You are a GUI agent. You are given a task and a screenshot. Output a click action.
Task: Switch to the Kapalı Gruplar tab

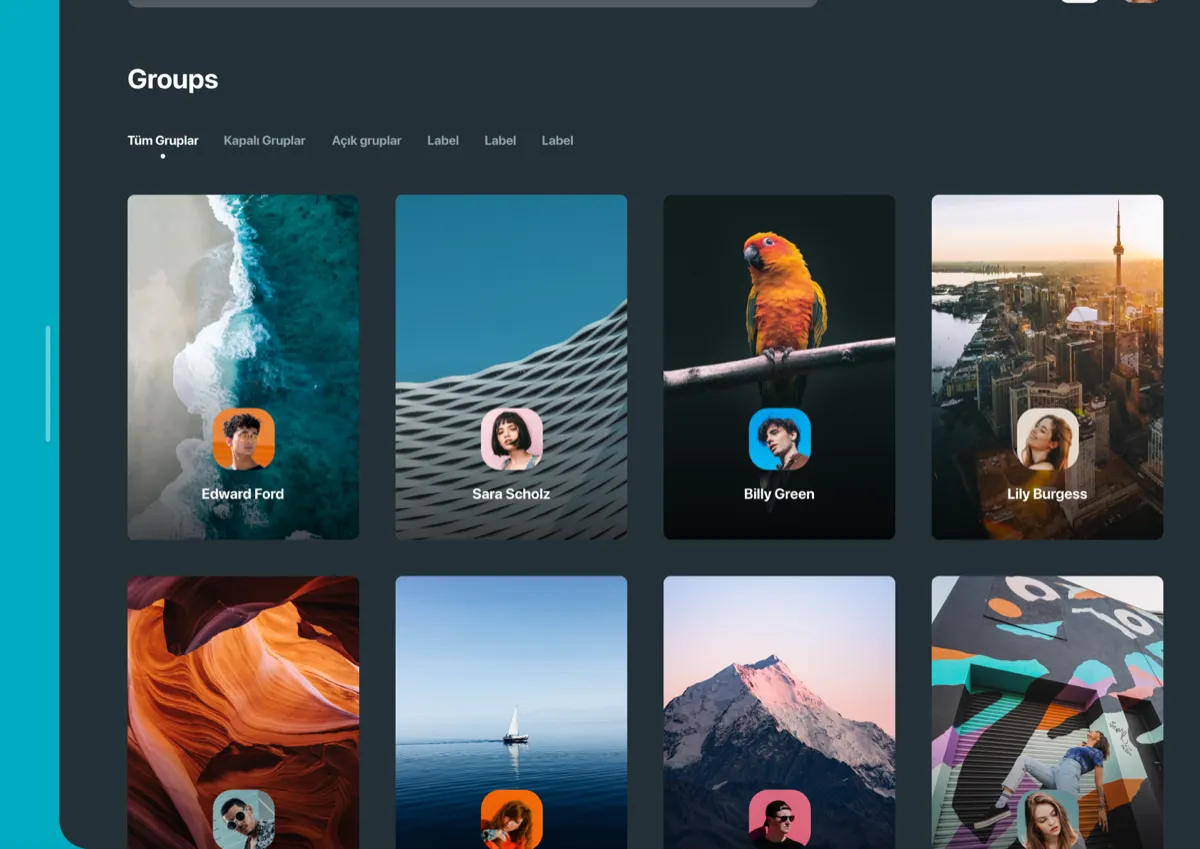(x=264, y=140)
